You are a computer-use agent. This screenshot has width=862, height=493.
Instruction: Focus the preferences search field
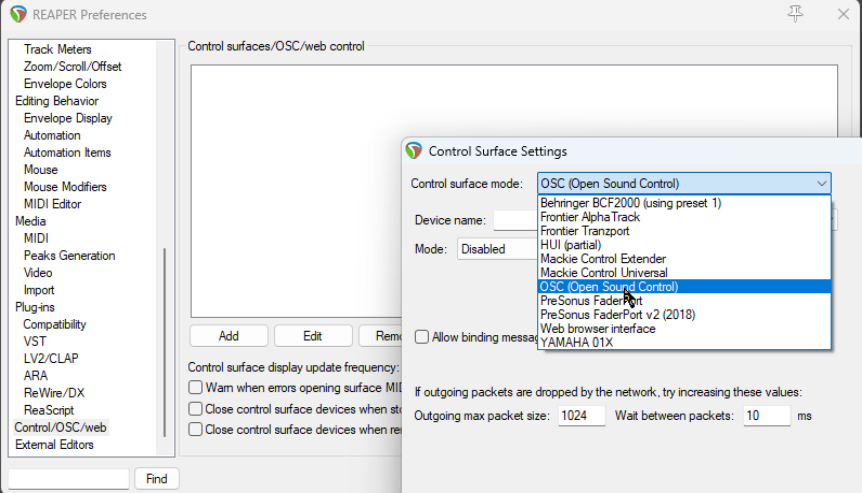69,479
